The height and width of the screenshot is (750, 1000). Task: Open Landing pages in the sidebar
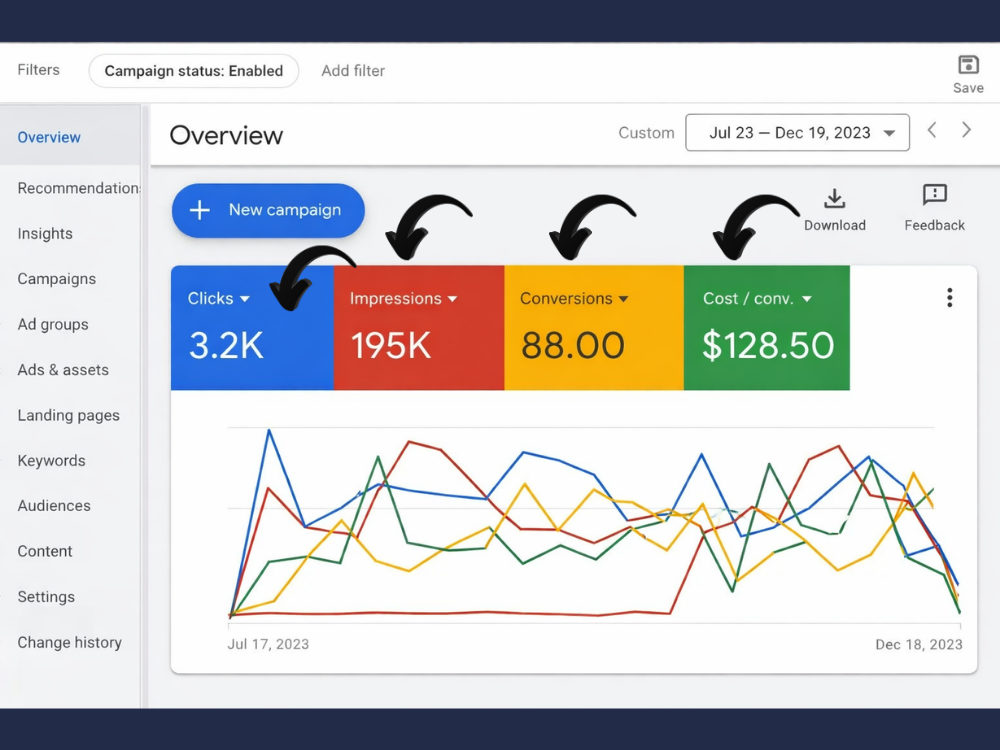point(68,415)
